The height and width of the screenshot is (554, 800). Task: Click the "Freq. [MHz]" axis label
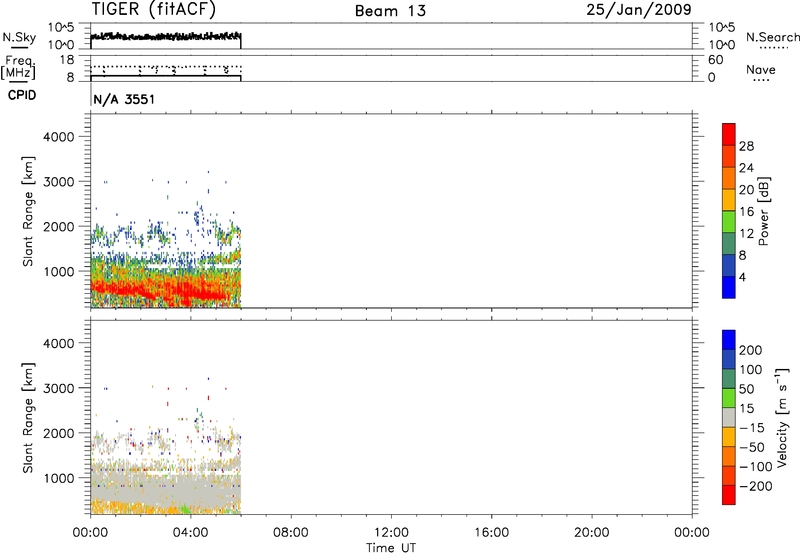click(x=18, y=68)
